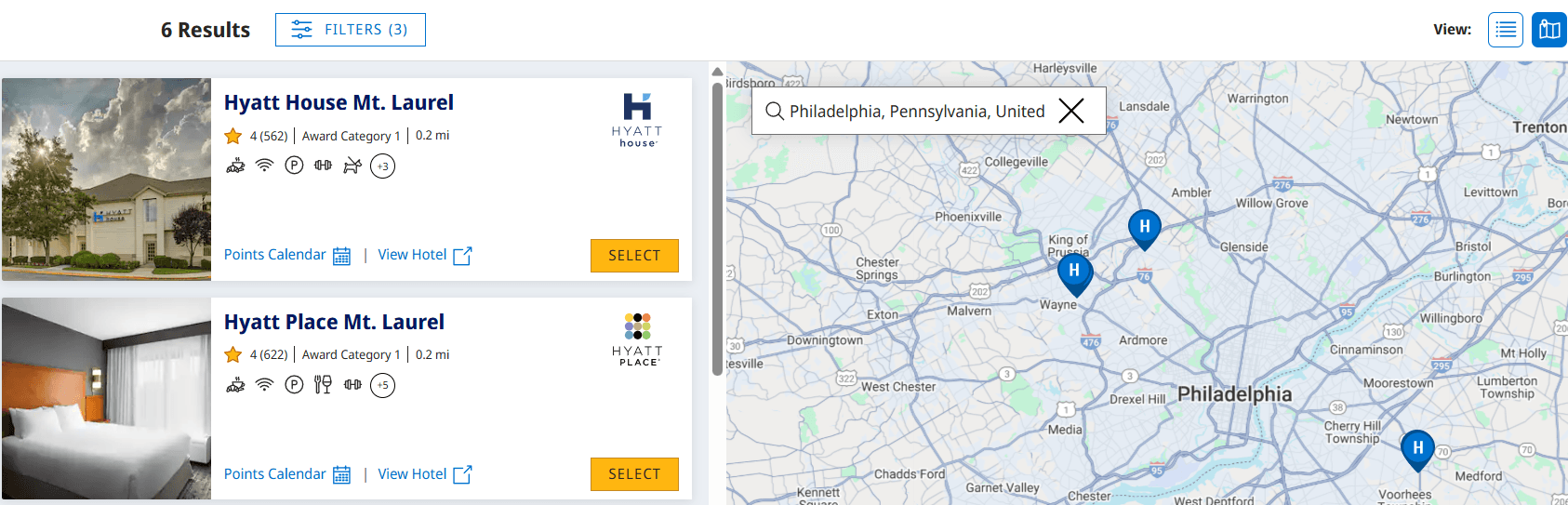Click the hotel map pin near Ambler
The height and width of the screenshot is (505, 1568).
[1144, 227]
